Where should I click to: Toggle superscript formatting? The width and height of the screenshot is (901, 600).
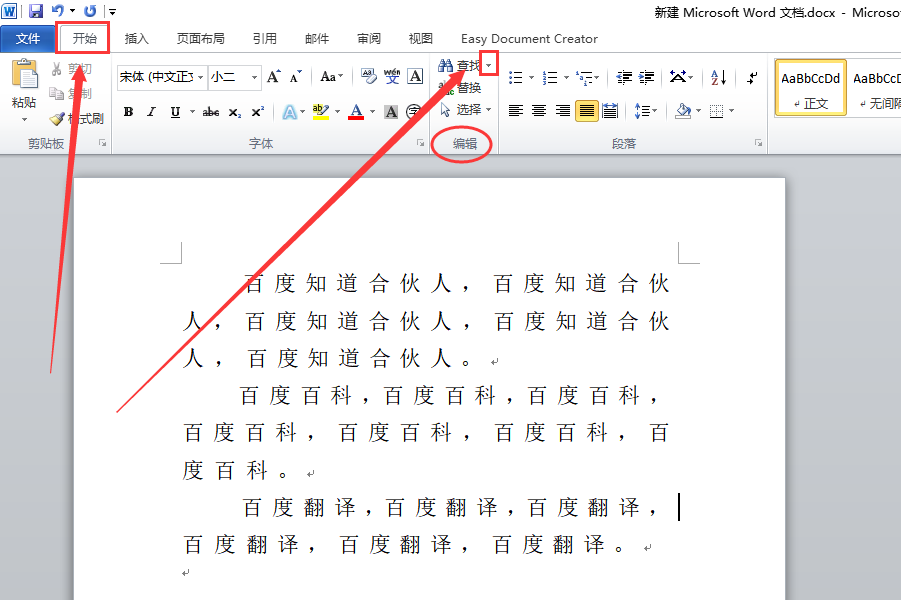257,112
